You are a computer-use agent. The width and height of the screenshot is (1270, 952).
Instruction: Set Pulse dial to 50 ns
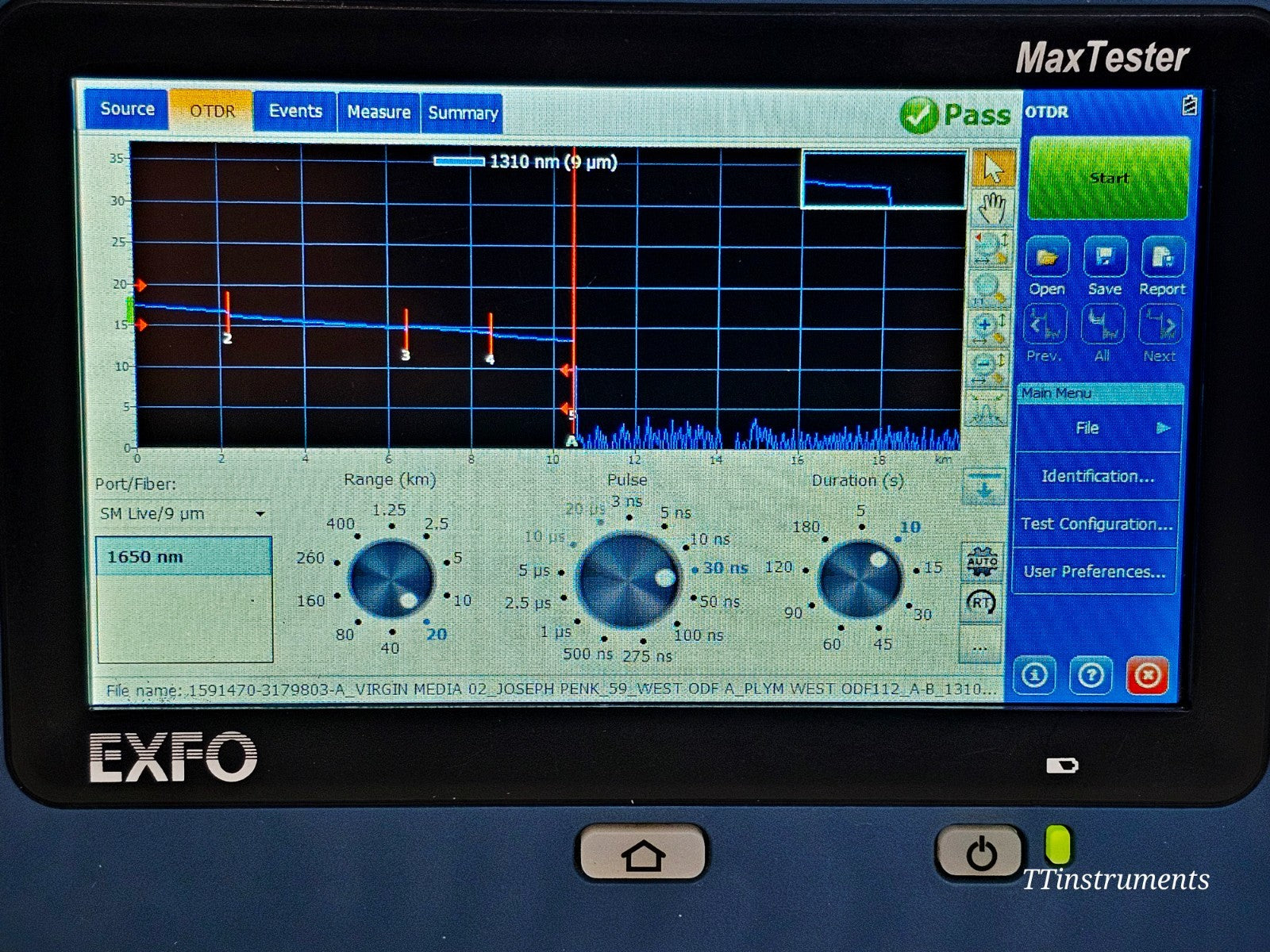pos(718,601)
